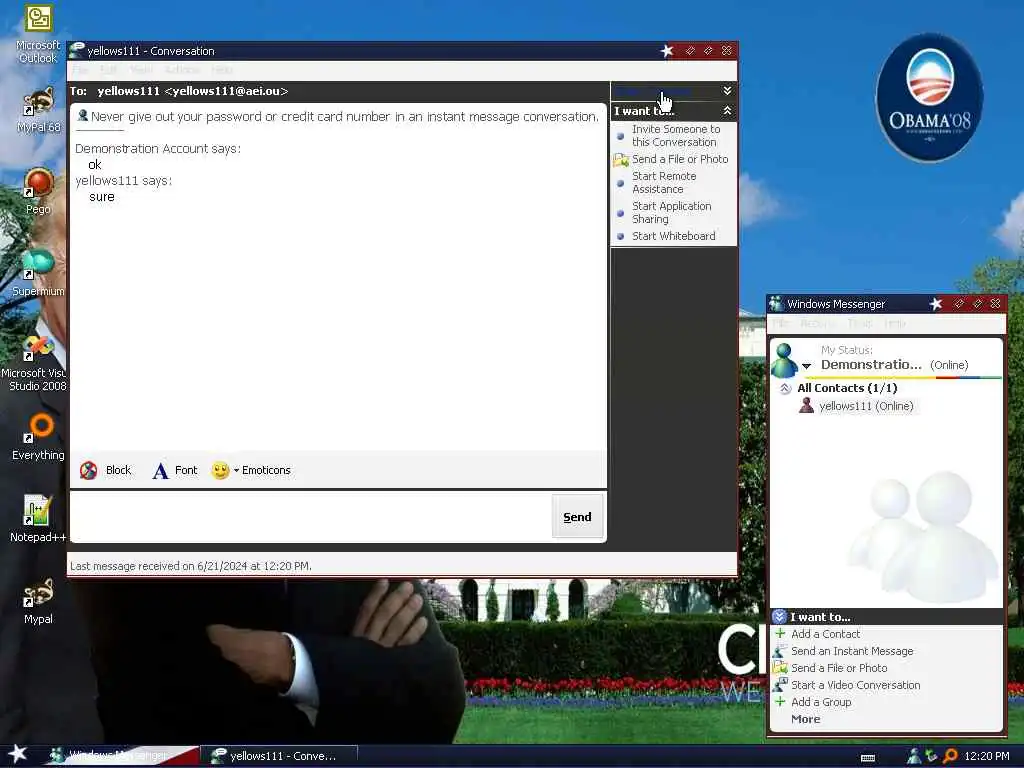
Task: Click the smiley Emoticons icon
Action: coord(221,470)
